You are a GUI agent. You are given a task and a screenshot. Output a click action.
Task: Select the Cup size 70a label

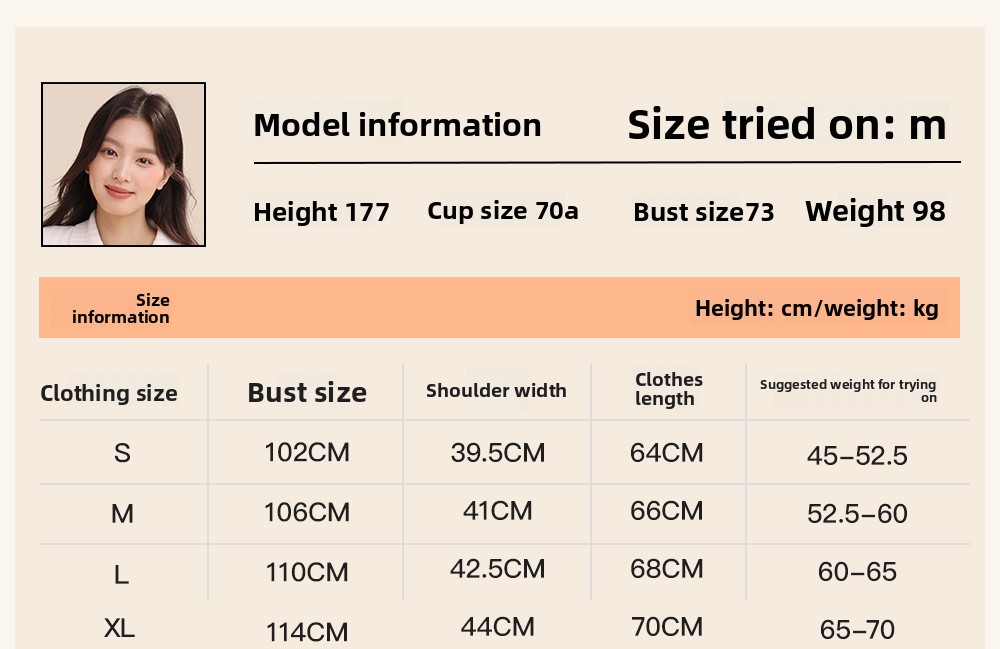click(502, 211)
